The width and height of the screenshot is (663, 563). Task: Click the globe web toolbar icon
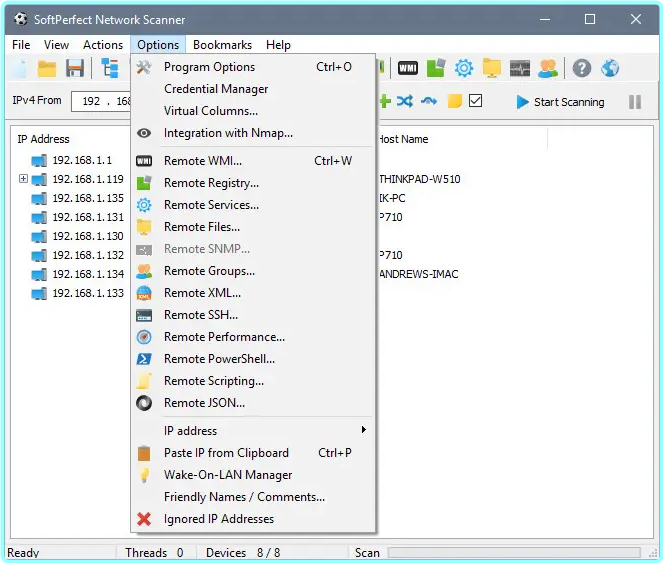coord(610,68)
